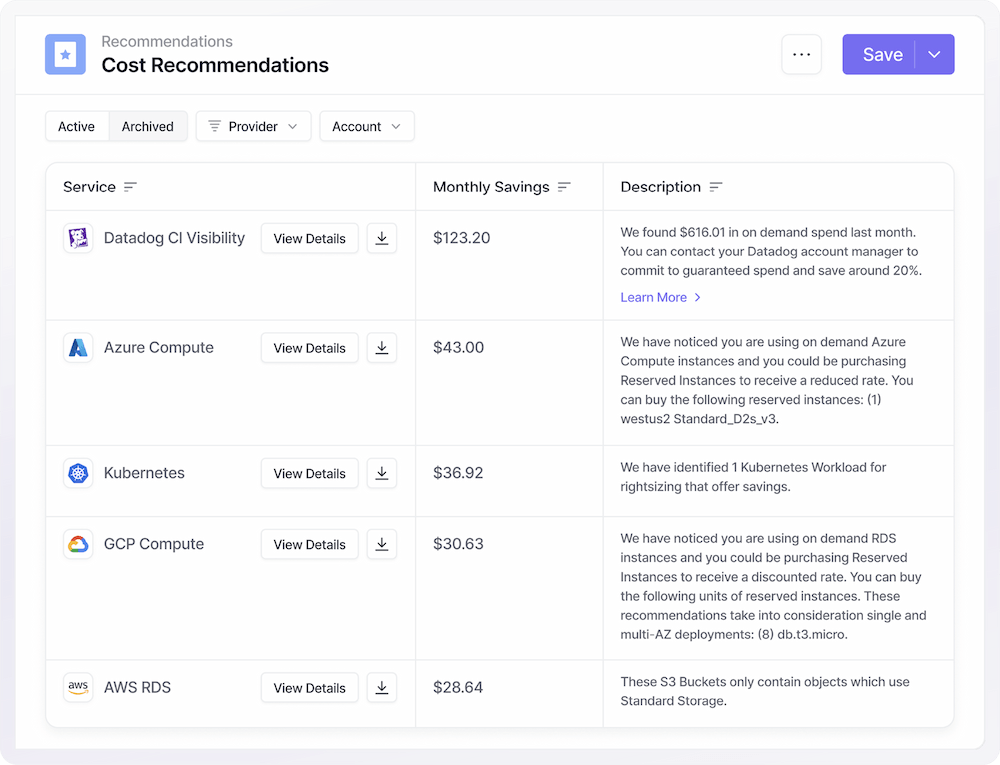View Details for Kubernetes
1000x765 pixels.
tap(309, 474)
